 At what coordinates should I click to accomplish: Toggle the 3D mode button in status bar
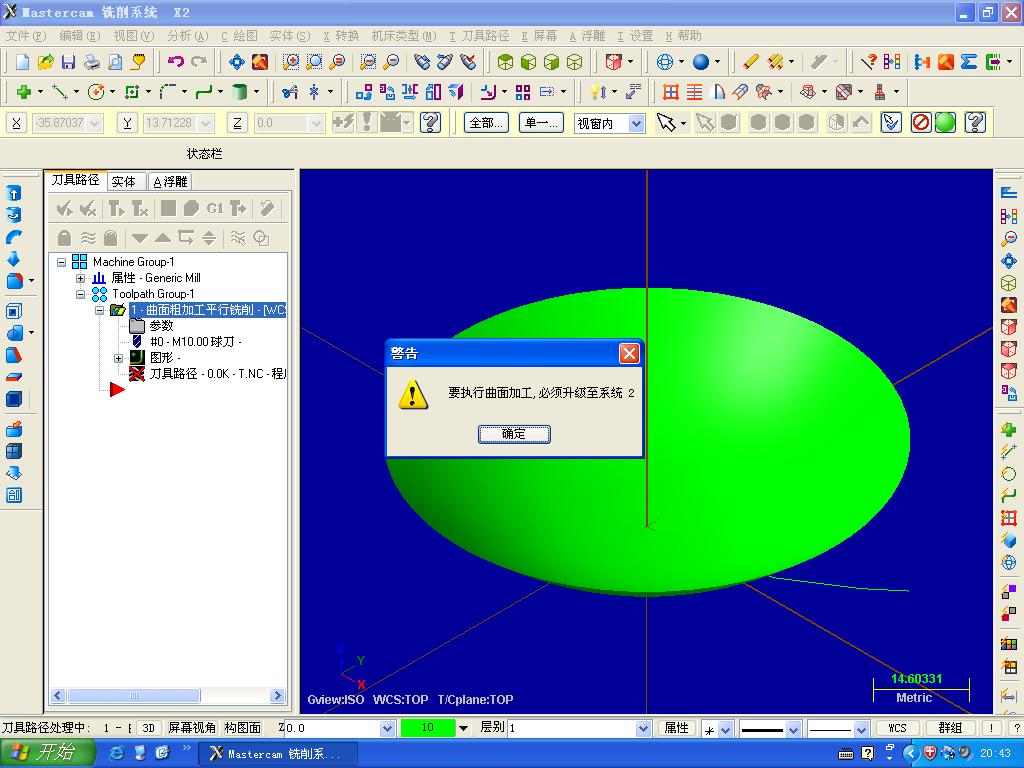[149, 728]
